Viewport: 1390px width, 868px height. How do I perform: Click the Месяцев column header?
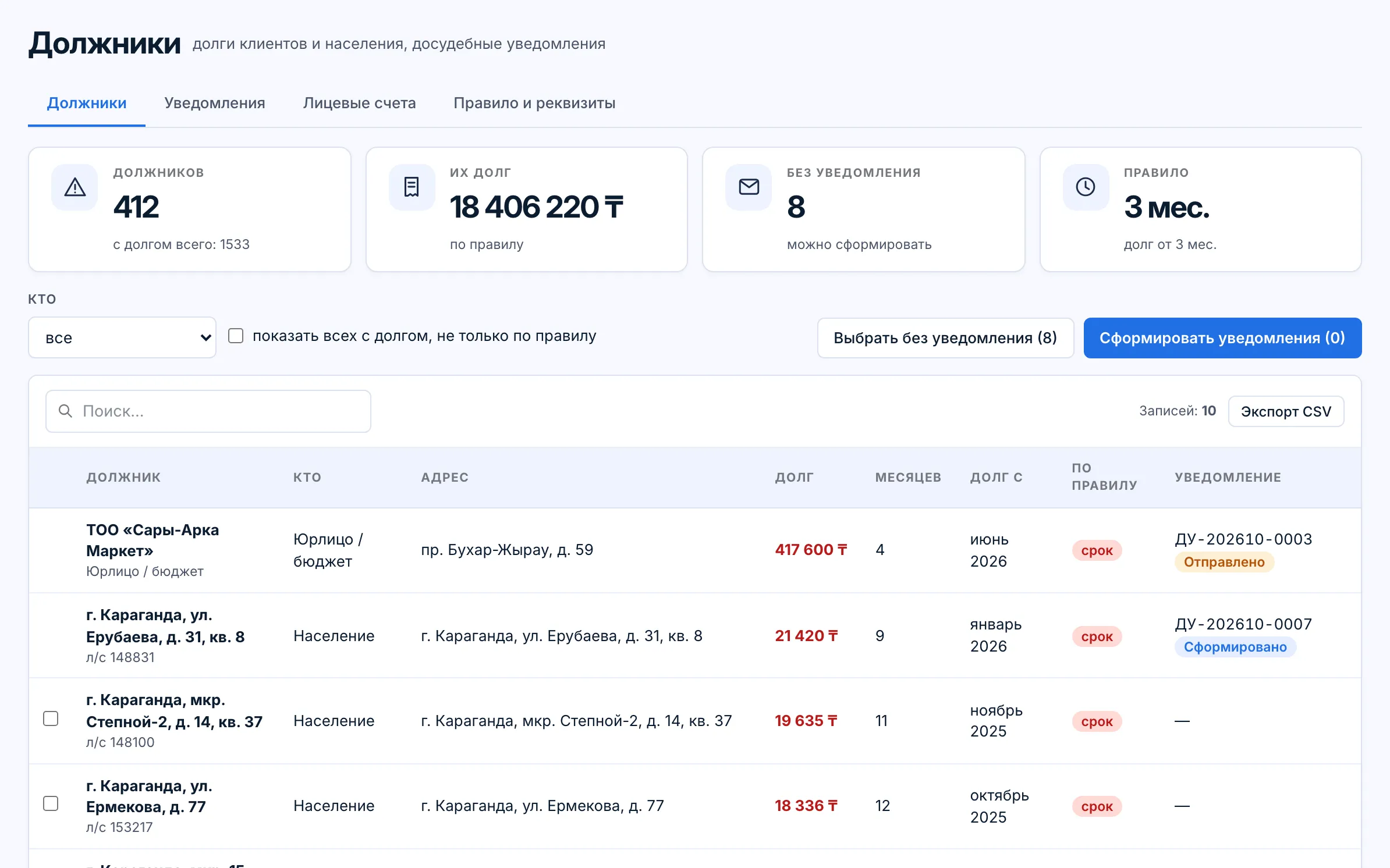coord(908,477)
